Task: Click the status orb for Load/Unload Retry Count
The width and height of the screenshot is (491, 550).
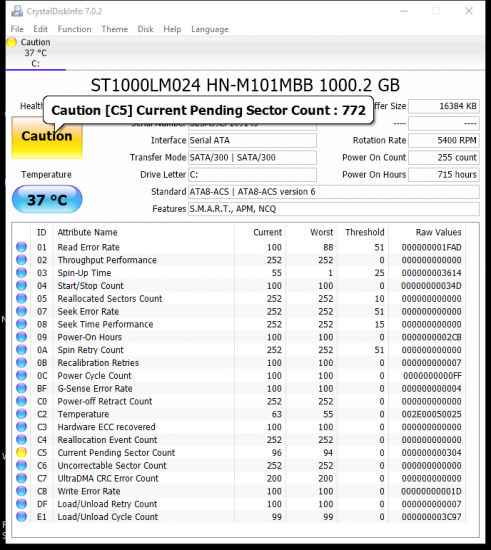Action: click(21, 504)
